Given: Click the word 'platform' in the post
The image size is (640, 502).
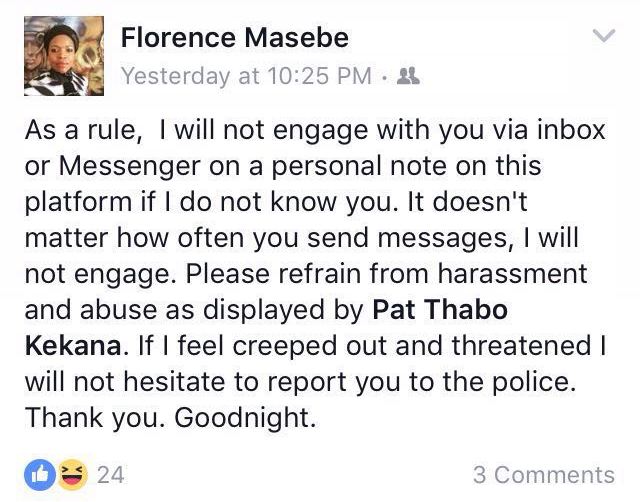Looking at the screenshot, I should pos(78,202).
